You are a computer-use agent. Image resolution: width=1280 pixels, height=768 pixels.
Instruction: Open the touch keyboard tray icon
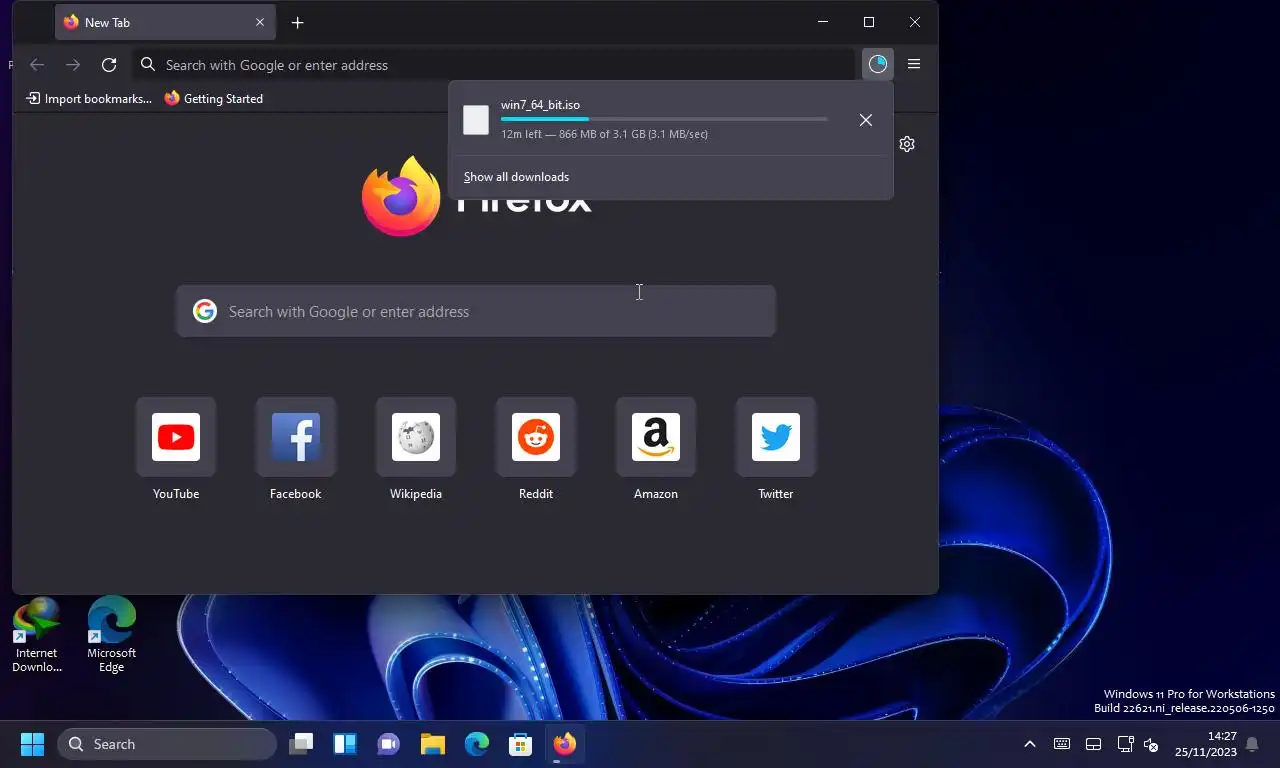tap(1062, 744)
